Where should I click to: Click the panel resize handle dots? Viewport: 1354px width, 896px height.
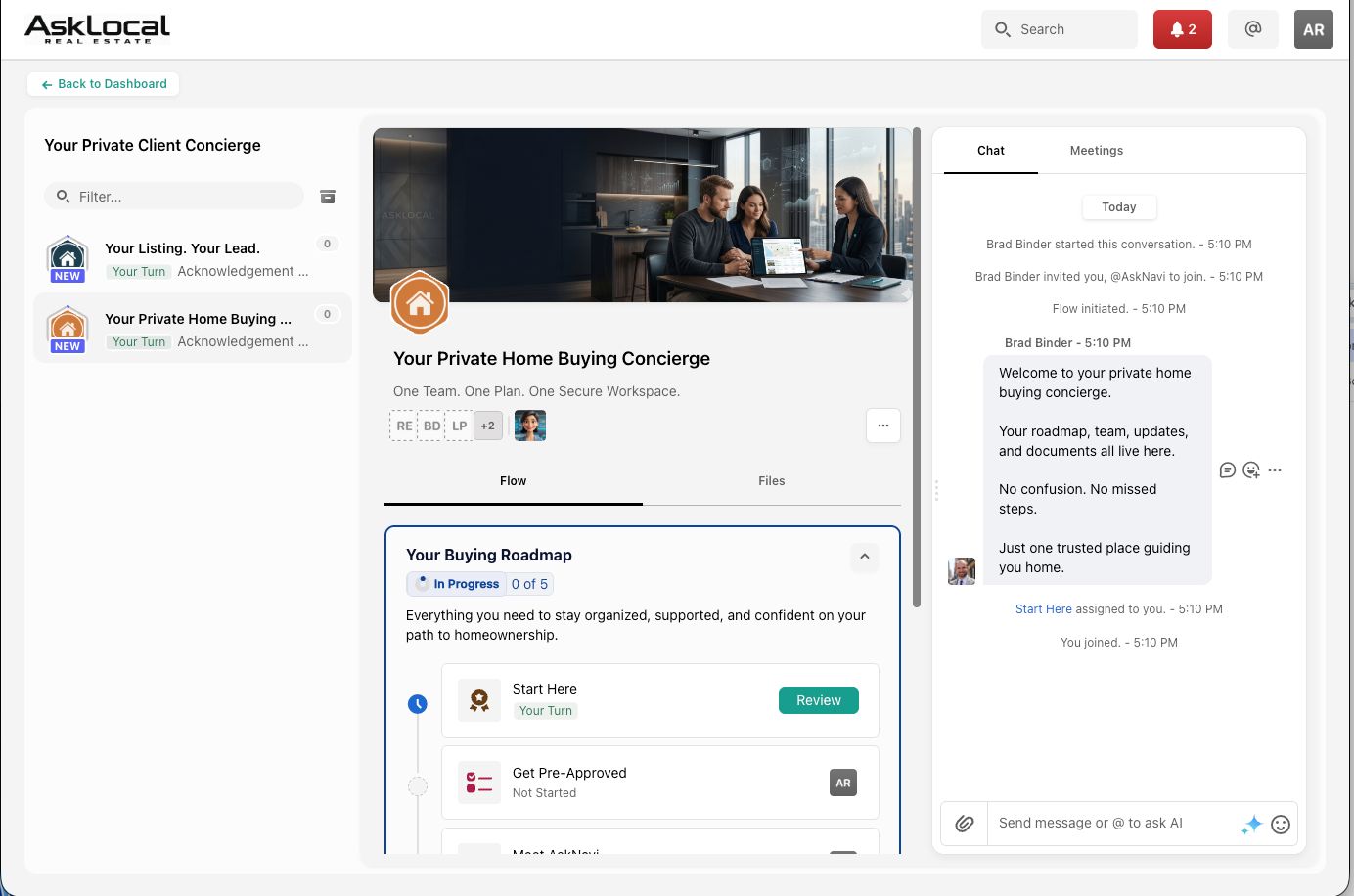tap(936, 490)
